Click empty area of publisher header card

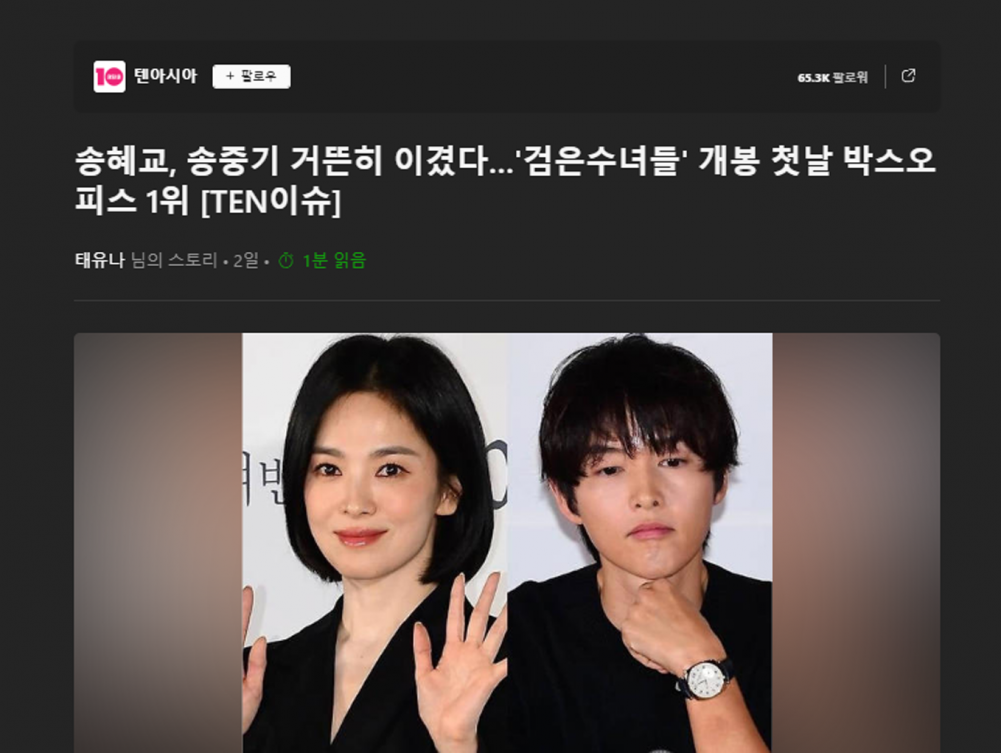pyautogui.click(x=543, y=77)
